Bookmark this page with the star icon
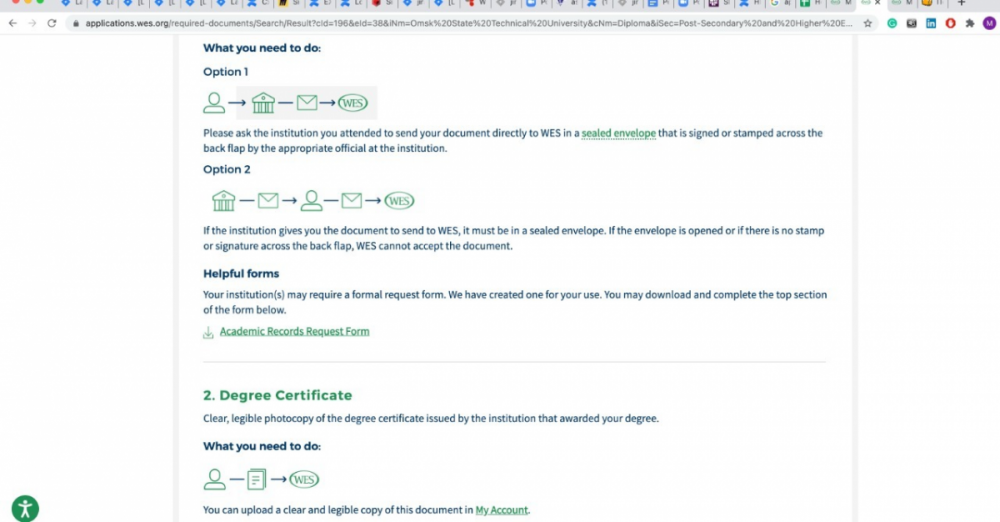The height and width of the screenshot is (522, 1000). (x=867, y=22)
